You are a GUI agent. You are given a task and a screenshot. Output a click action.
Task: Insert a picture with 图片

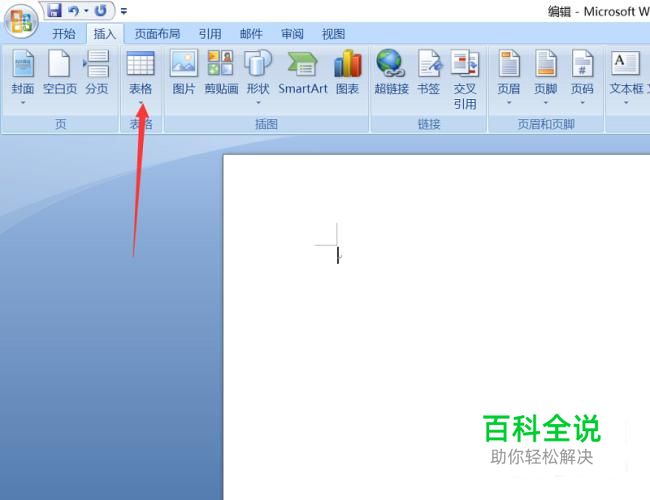click(x=184, y=72)
